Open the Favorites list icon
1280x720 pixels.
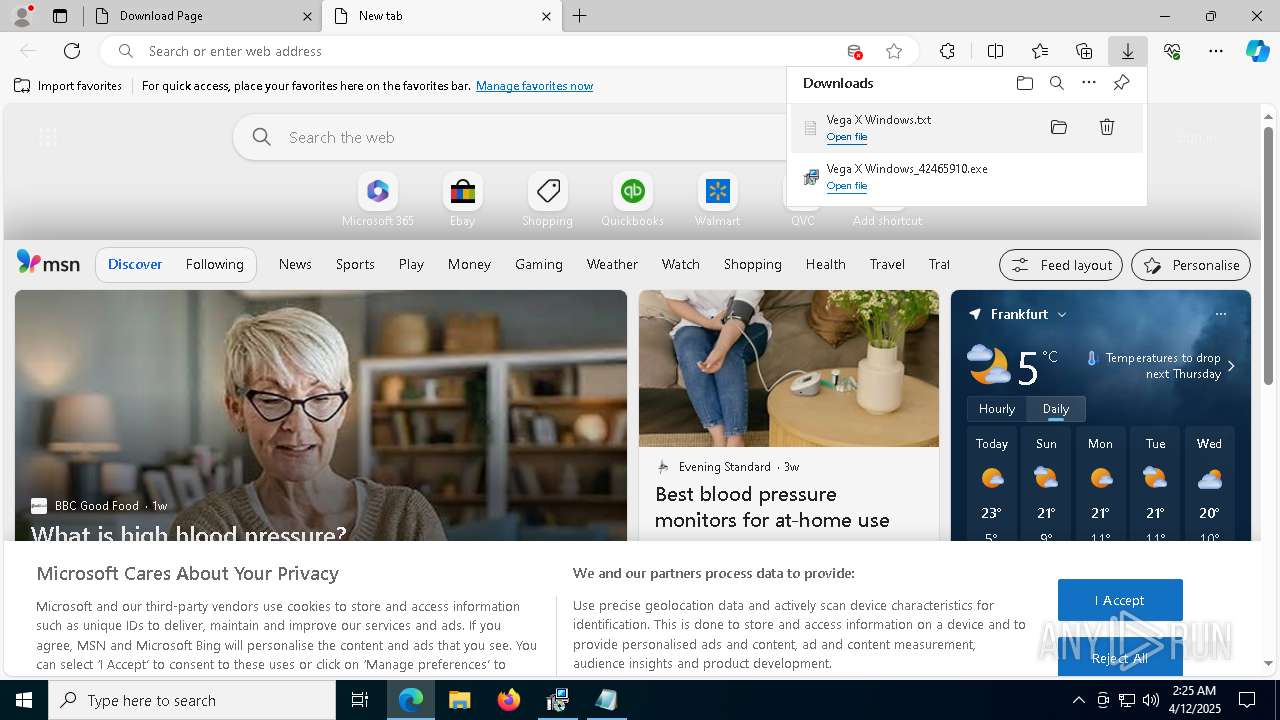click(1040, 51)
